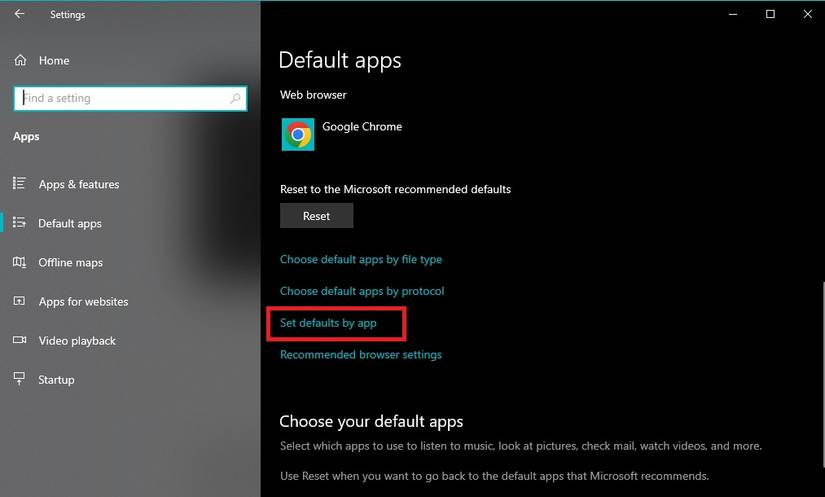Click the Web browser label
This screenshot has height=497, width=825.
click(x=313, y=95)
